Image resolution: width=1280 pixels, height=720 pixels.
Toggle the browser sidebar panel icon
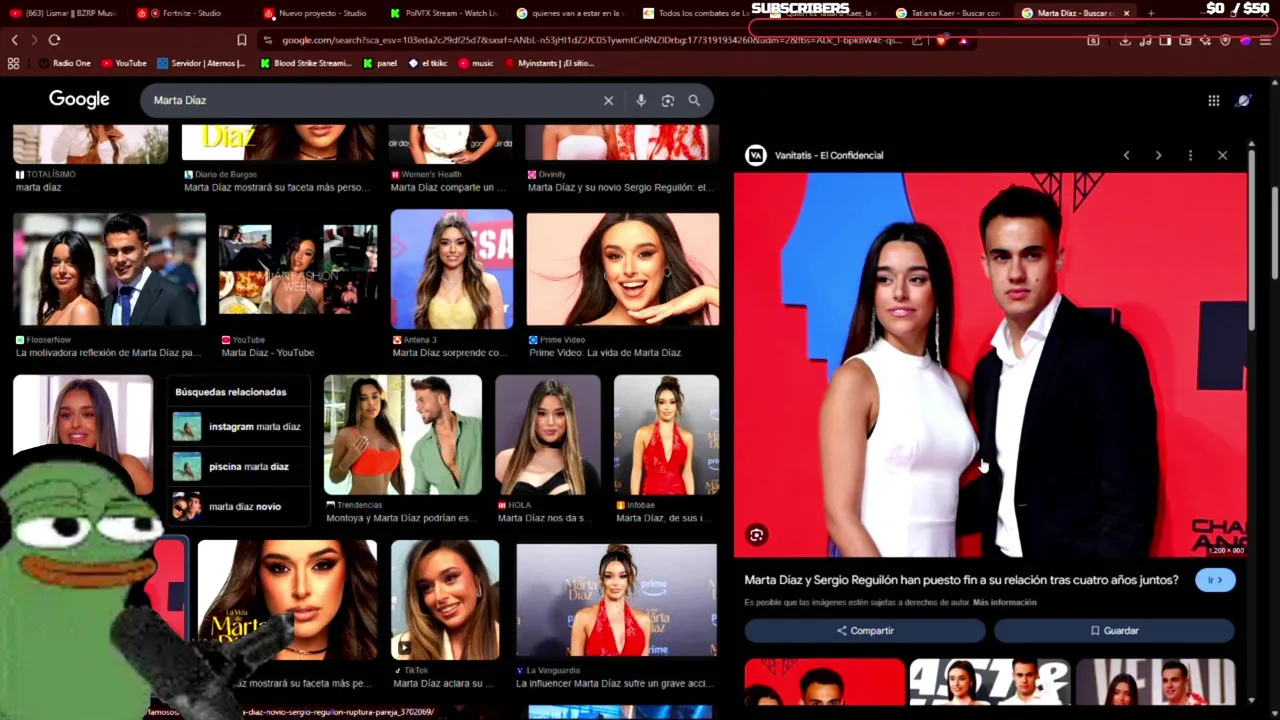click(1165, 41)
